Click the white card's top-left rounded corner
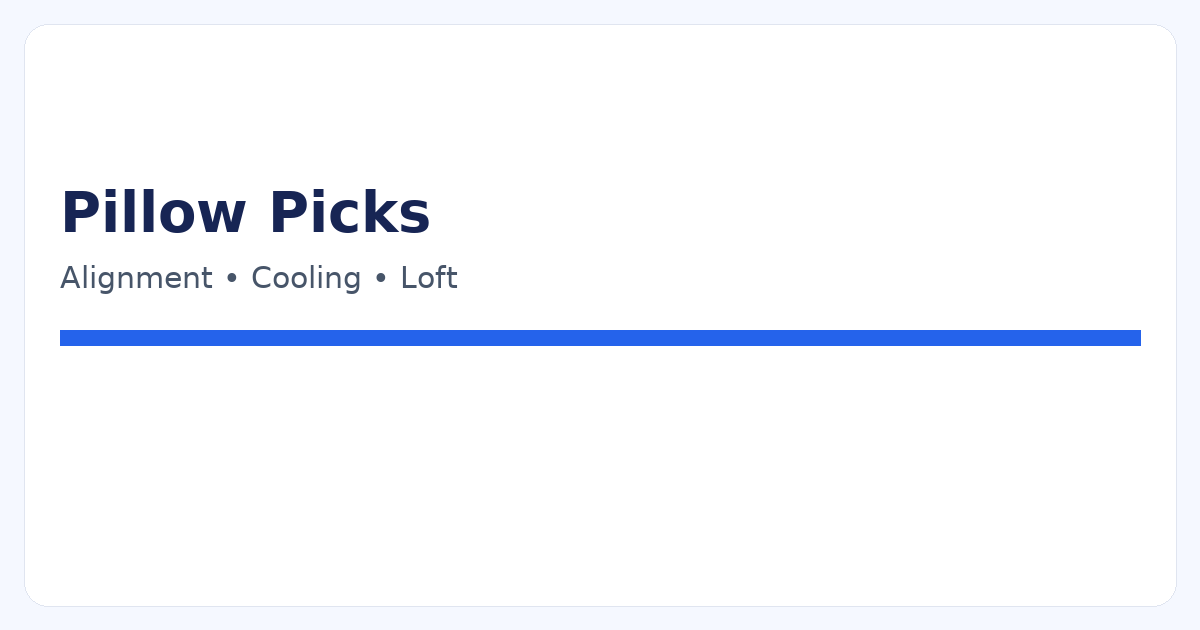 (x=34, y=34)
